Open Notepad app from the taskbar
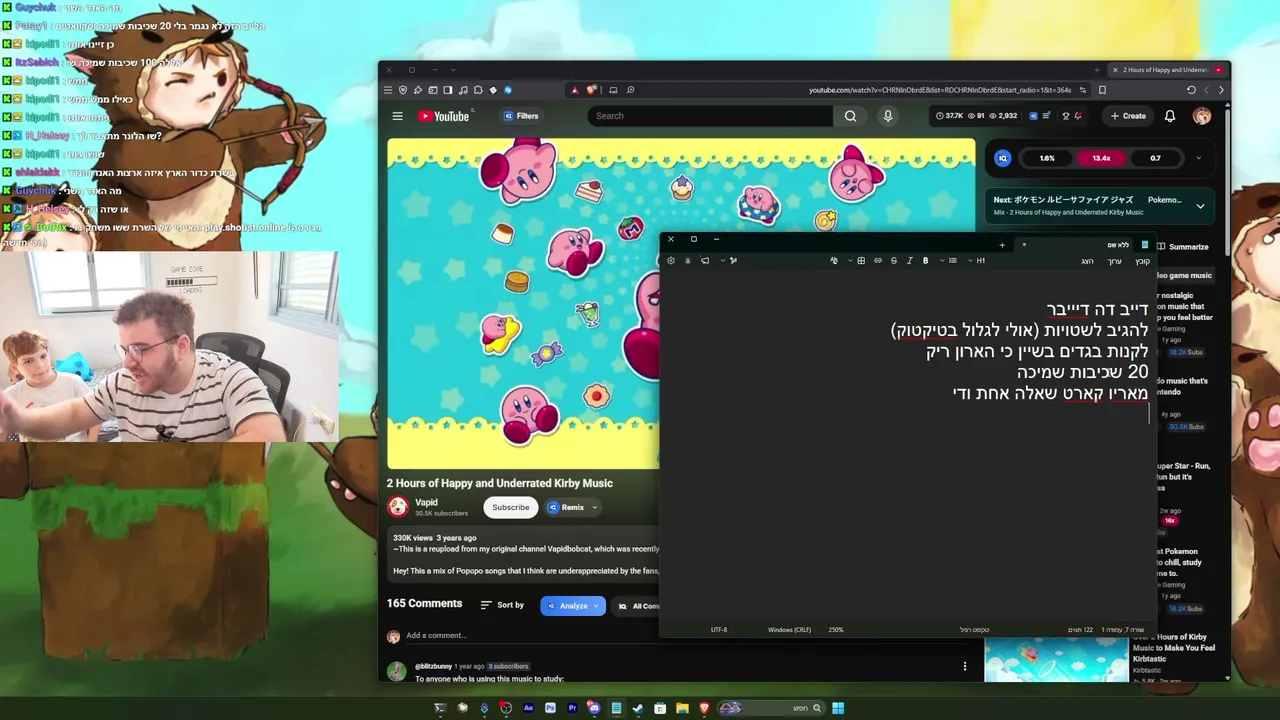Image resolution: width=1280 pixels, height=720 pixels. 616,708
